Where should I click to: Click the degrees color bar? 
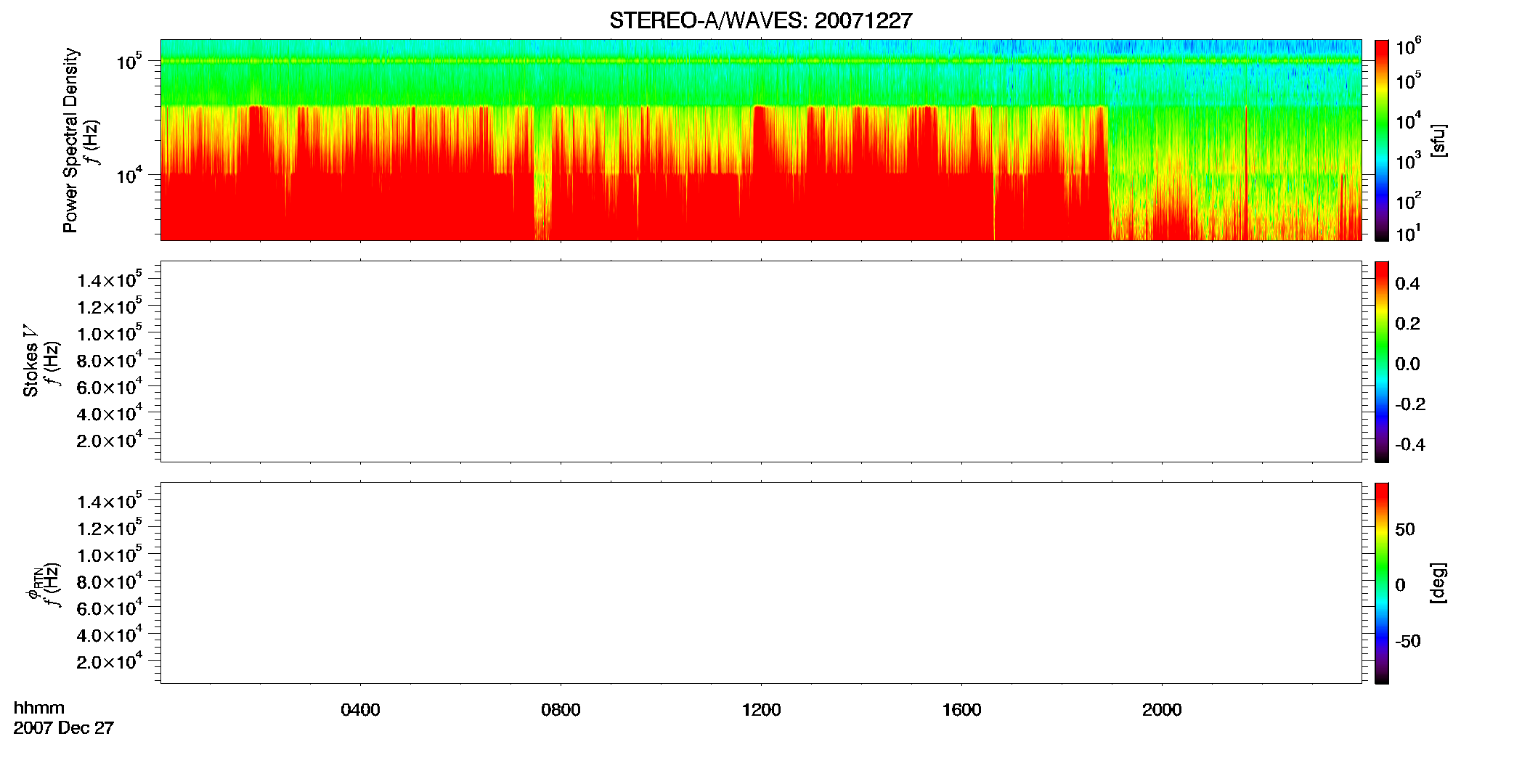click(1382, 583)
